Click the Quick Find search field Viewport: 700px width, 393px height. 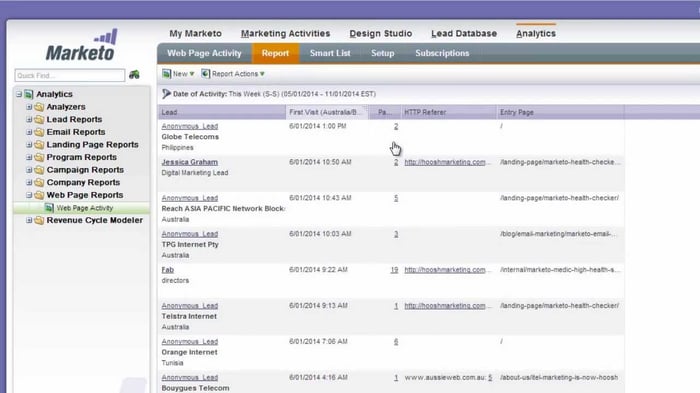pos(70,75)
